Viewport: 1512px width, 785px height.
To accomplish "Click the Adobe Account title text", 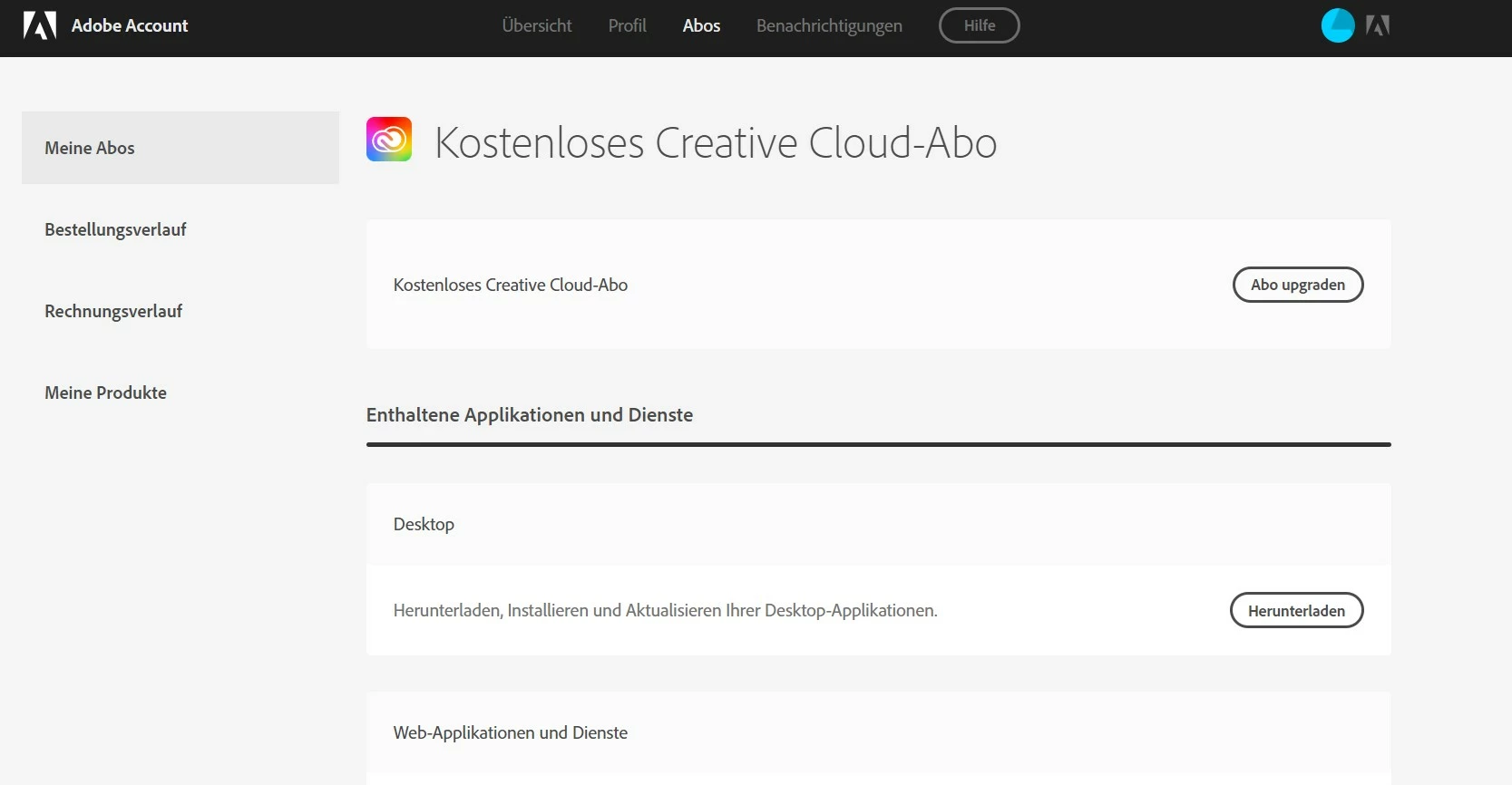I will (x=130, y=25).
